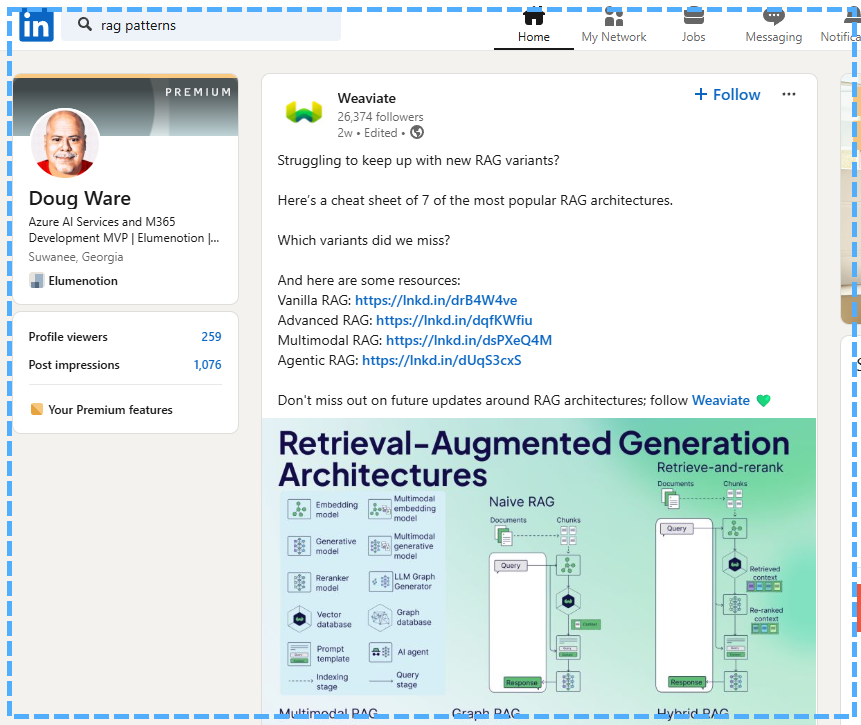Click the Weaviate mention in post text

coord(720,400)
